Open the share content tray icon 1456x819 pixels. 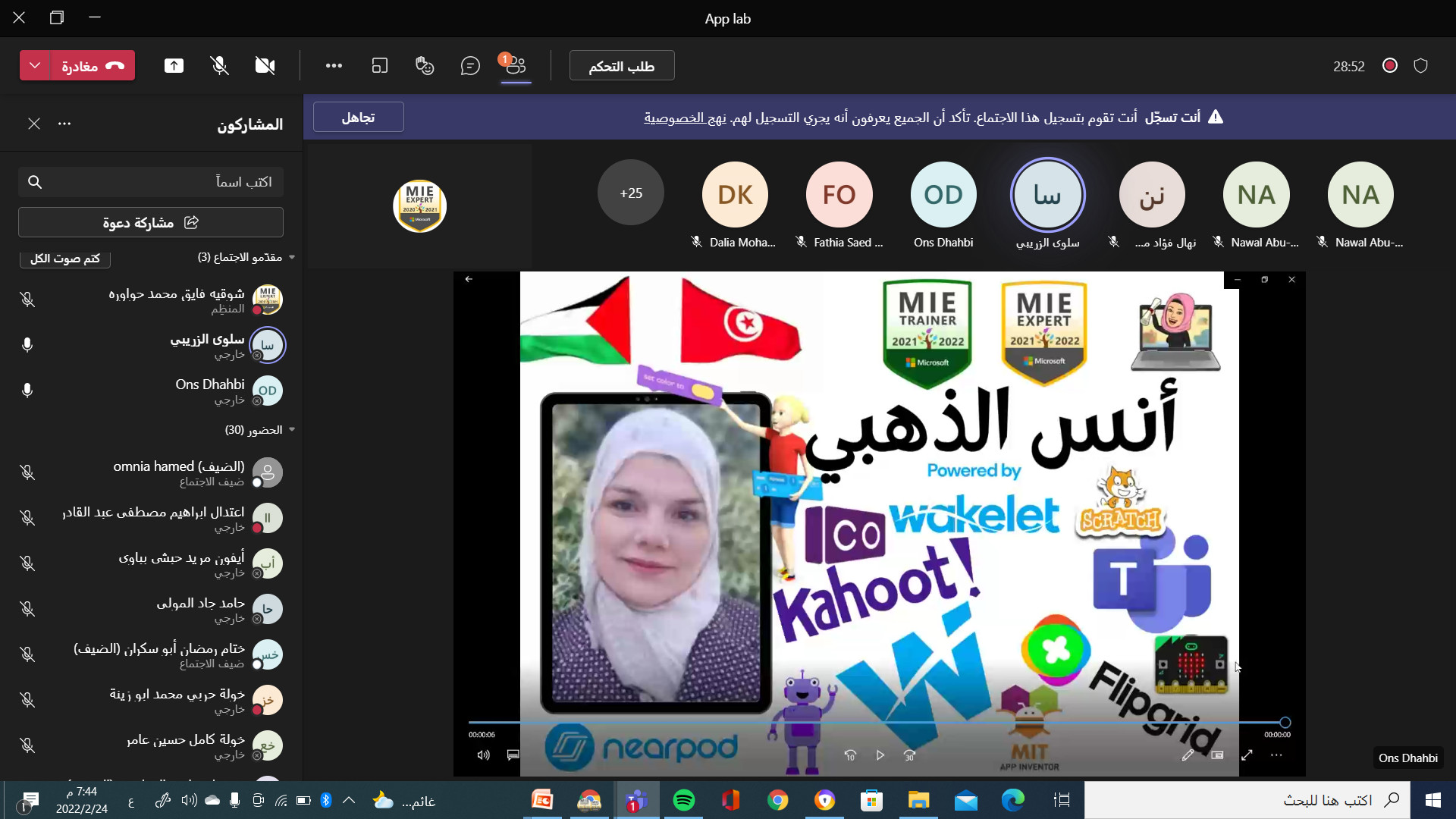(174, 66)
